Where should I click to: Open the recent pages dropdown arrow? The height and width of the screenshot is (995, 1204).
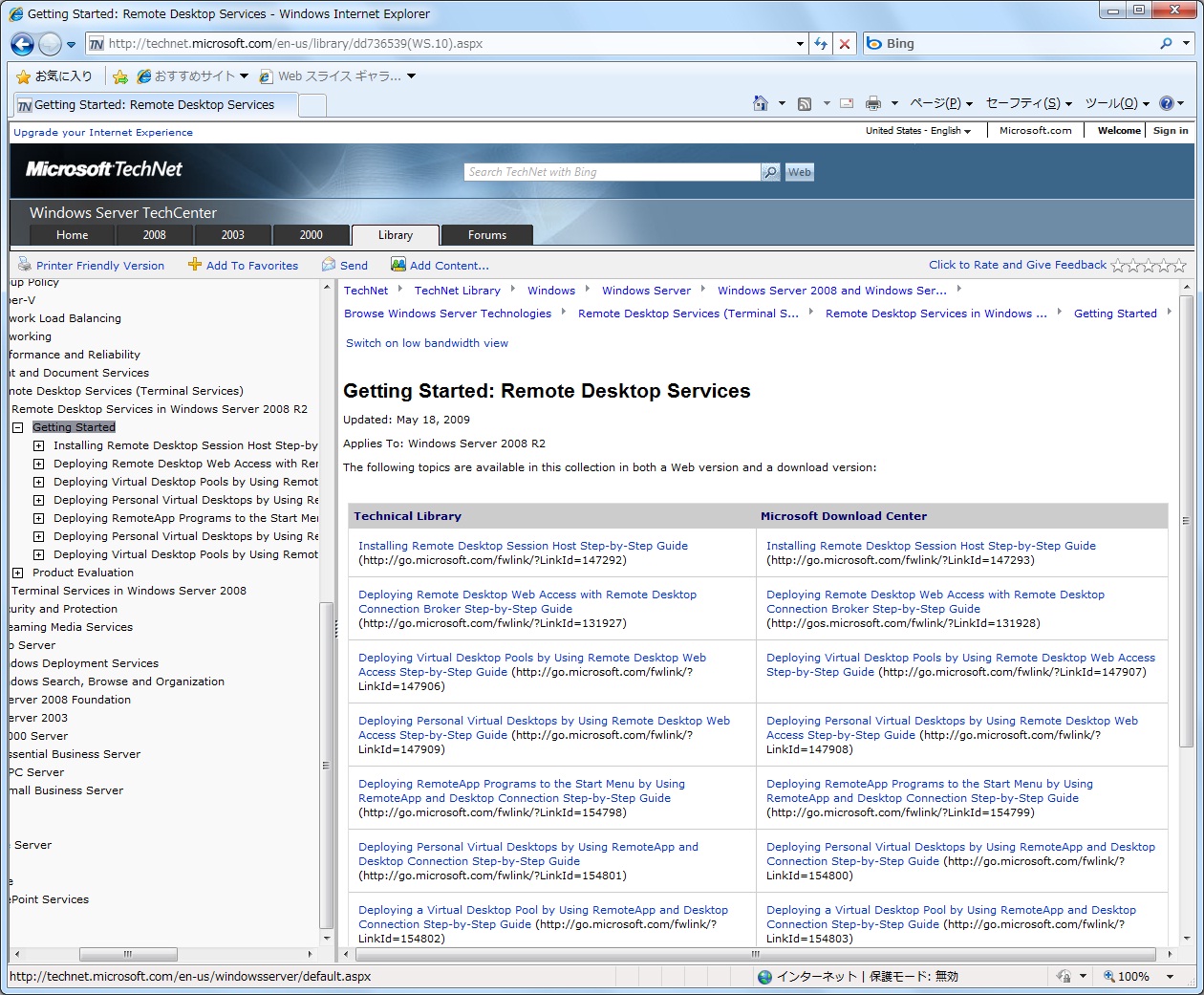tap(71, 44)
